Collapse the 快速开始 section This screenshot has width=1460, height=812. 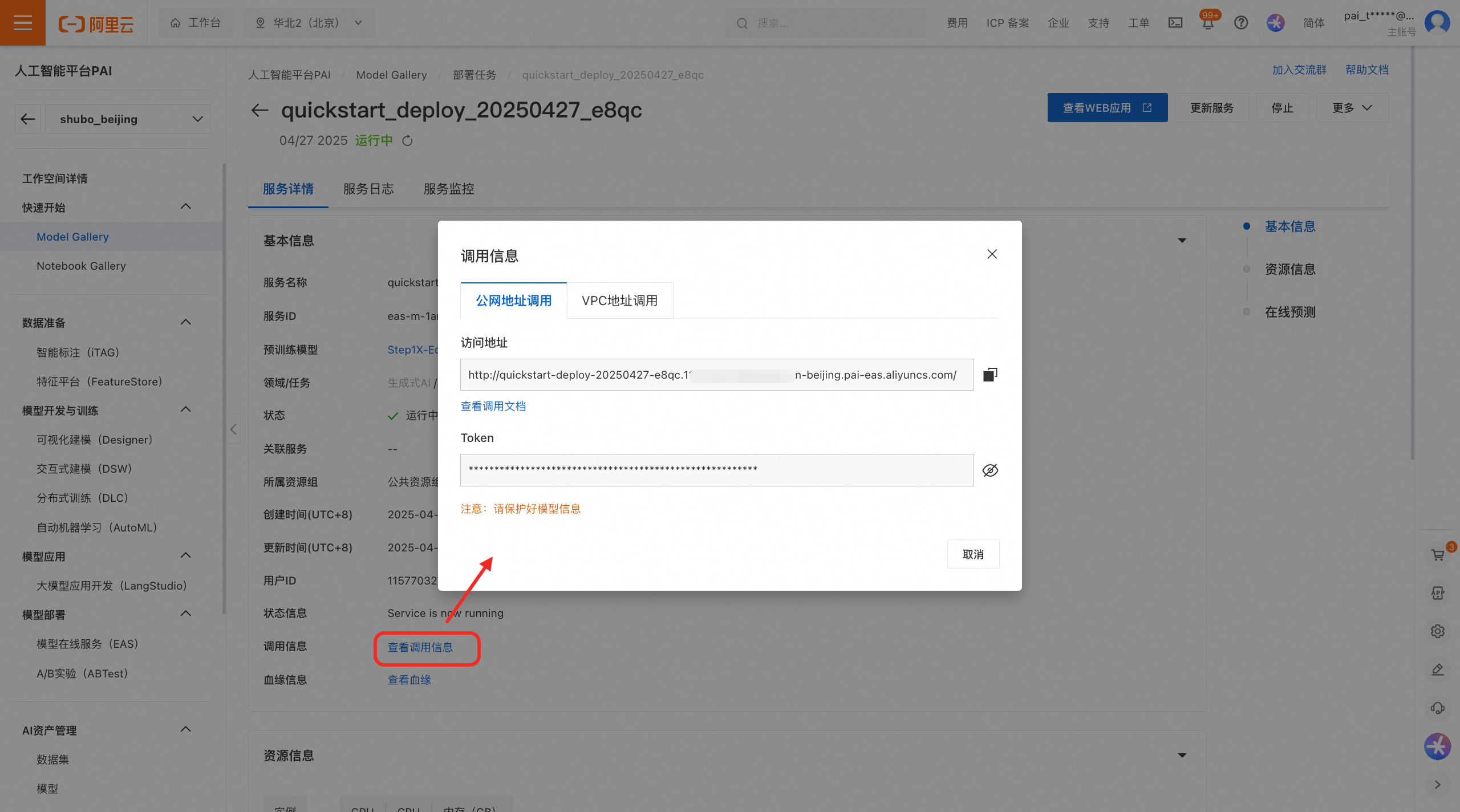click(x=186, y=206)
